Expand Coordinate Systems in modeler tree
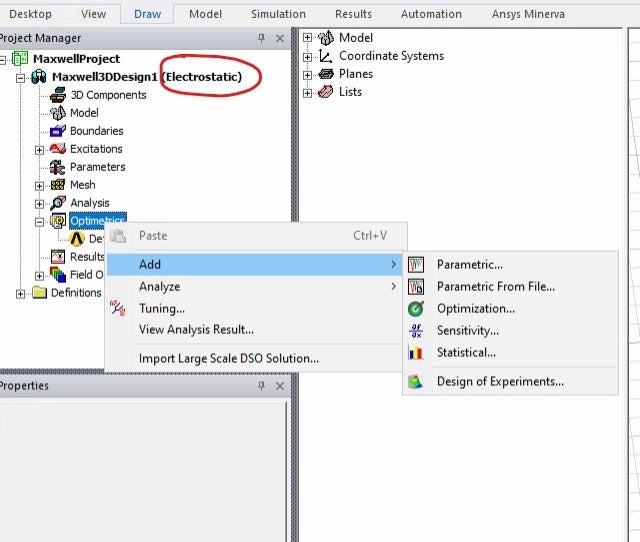This screenshot has height=542, width=640. point(307,57)
